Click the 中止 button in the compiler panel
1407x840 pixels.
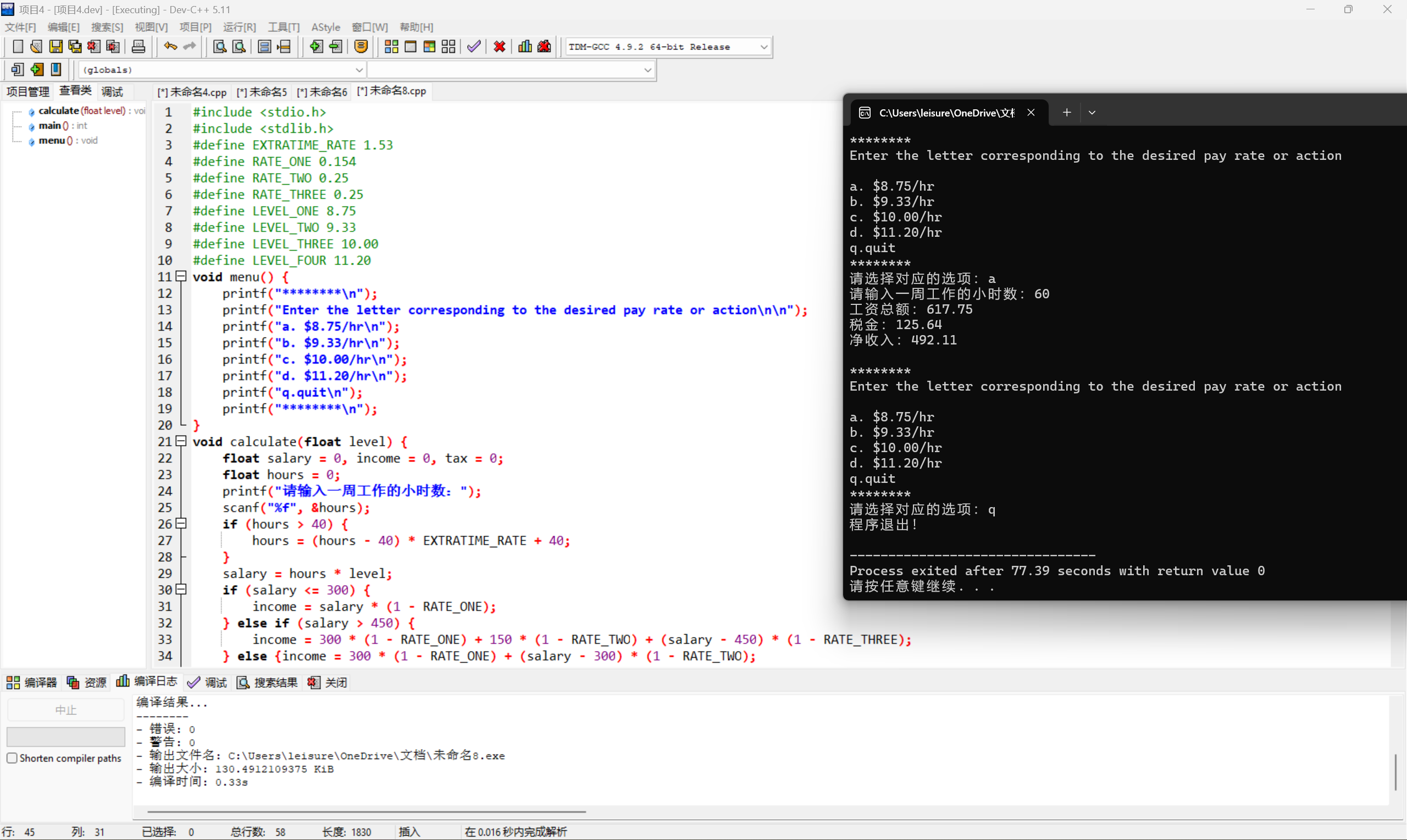coord(65,709)
